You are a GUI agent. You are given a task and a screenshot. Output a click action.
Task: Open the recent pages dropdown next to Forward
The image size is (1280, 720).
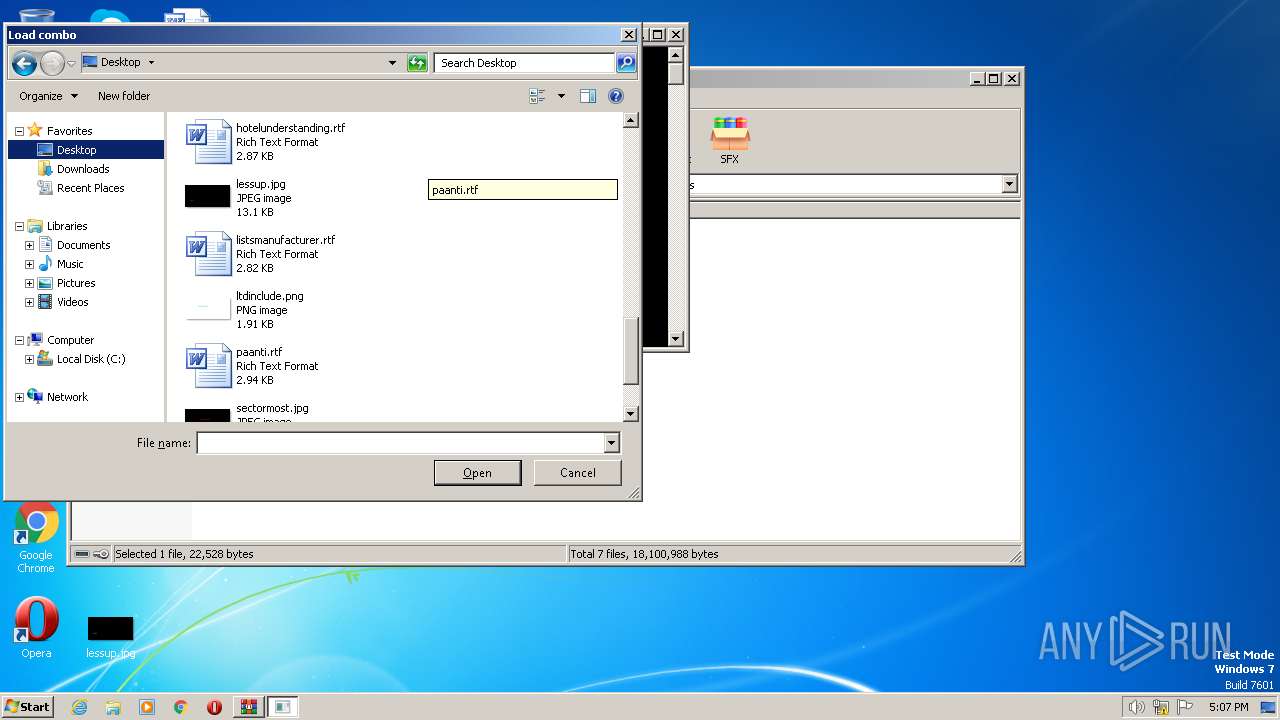(71, 63)
